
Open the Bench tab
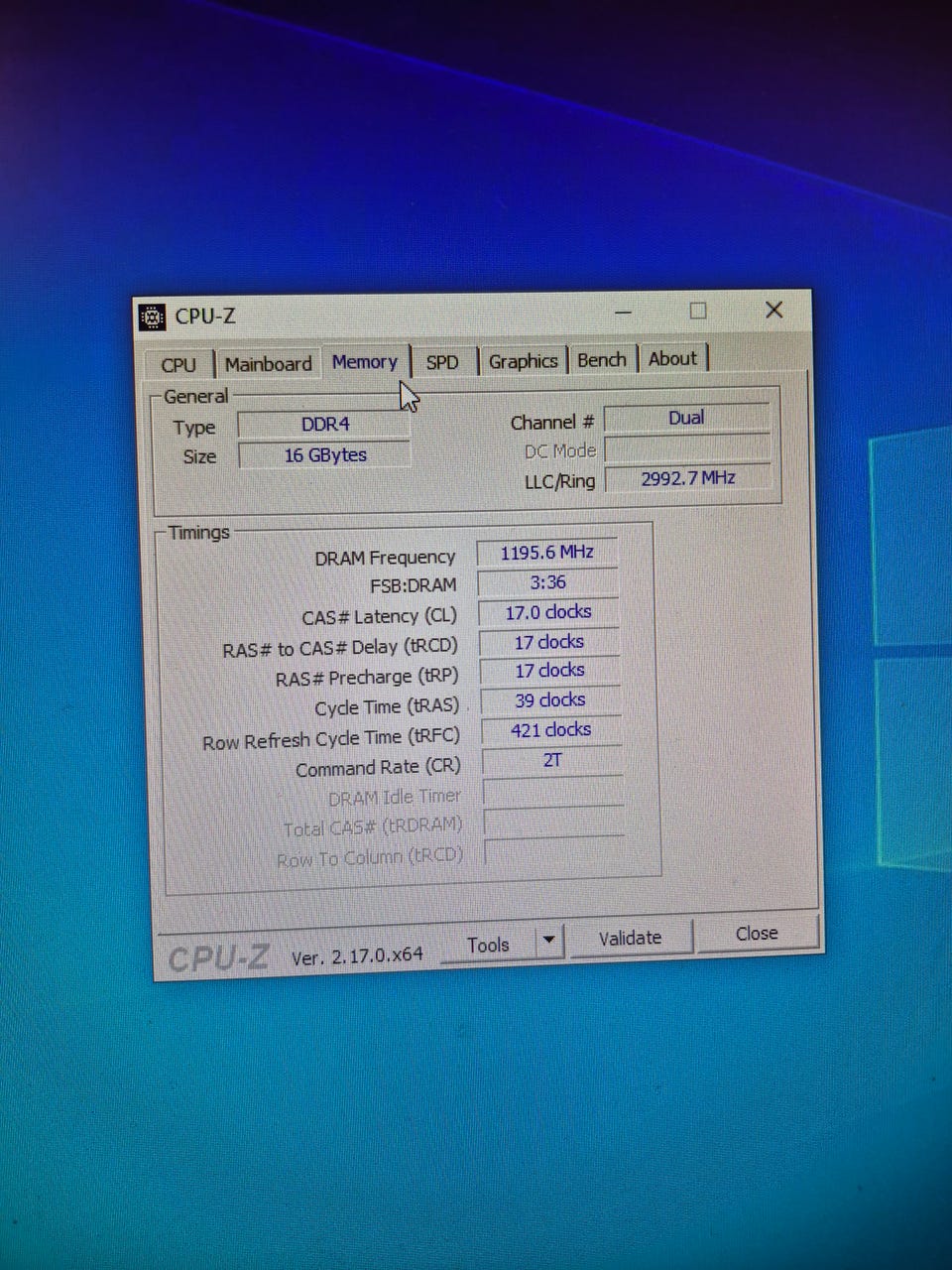[x=602, y=359]
